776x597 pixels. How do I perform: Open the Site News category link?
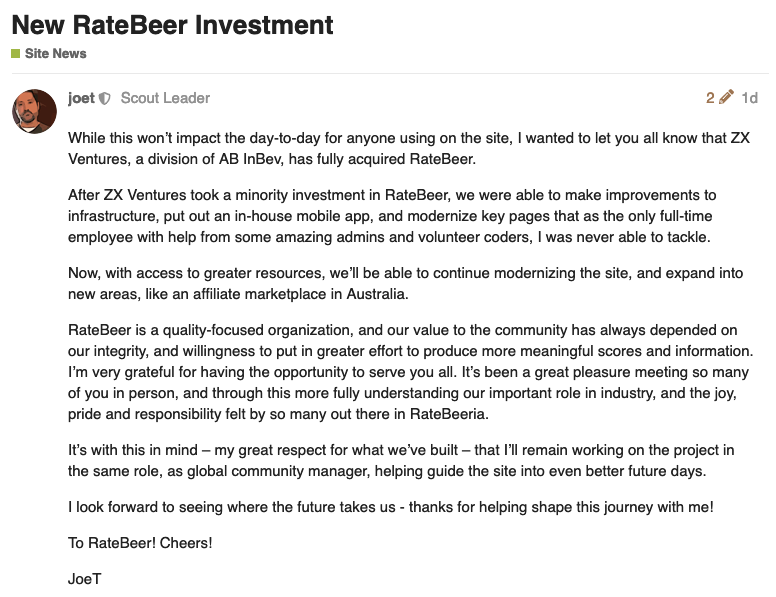(55, 53)
